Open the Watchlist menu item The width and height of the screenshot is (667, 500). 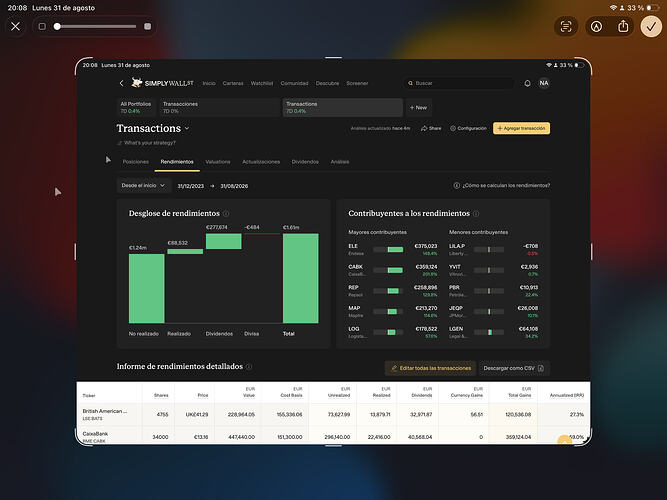coord(262,83)
